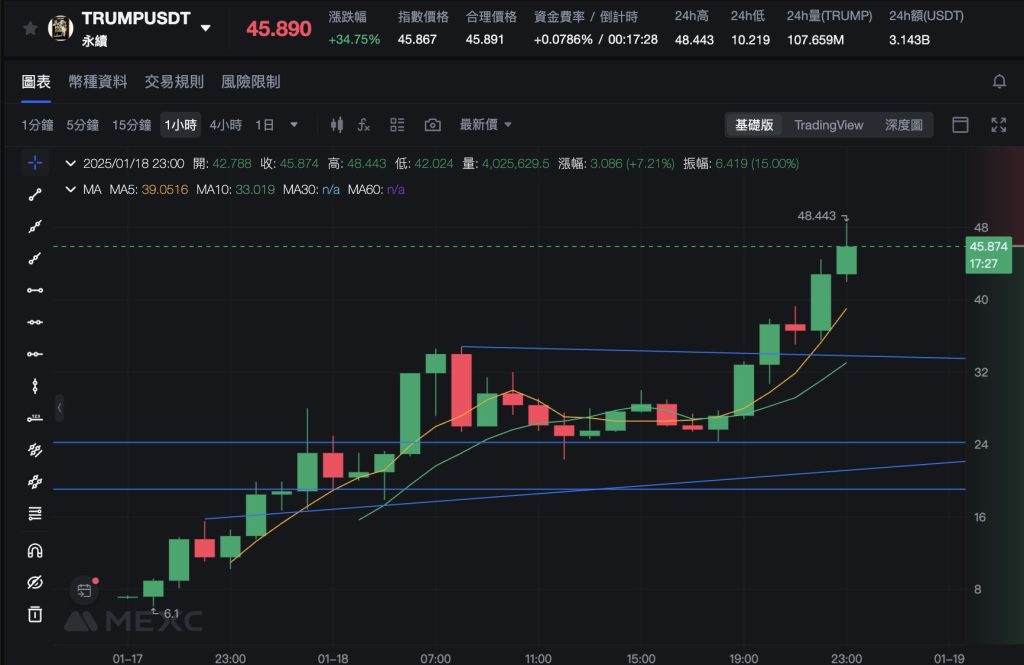
Task: Switch chart to 基礎版 mode
Action: (x=754, y=125)
